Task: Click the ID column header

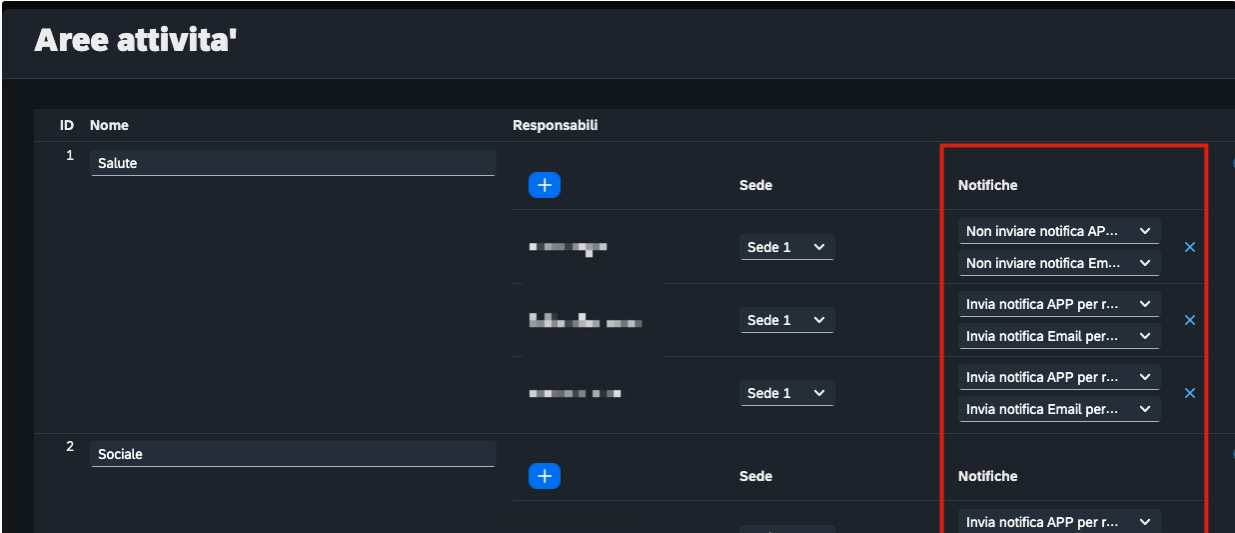Action: tap(67, 125)
